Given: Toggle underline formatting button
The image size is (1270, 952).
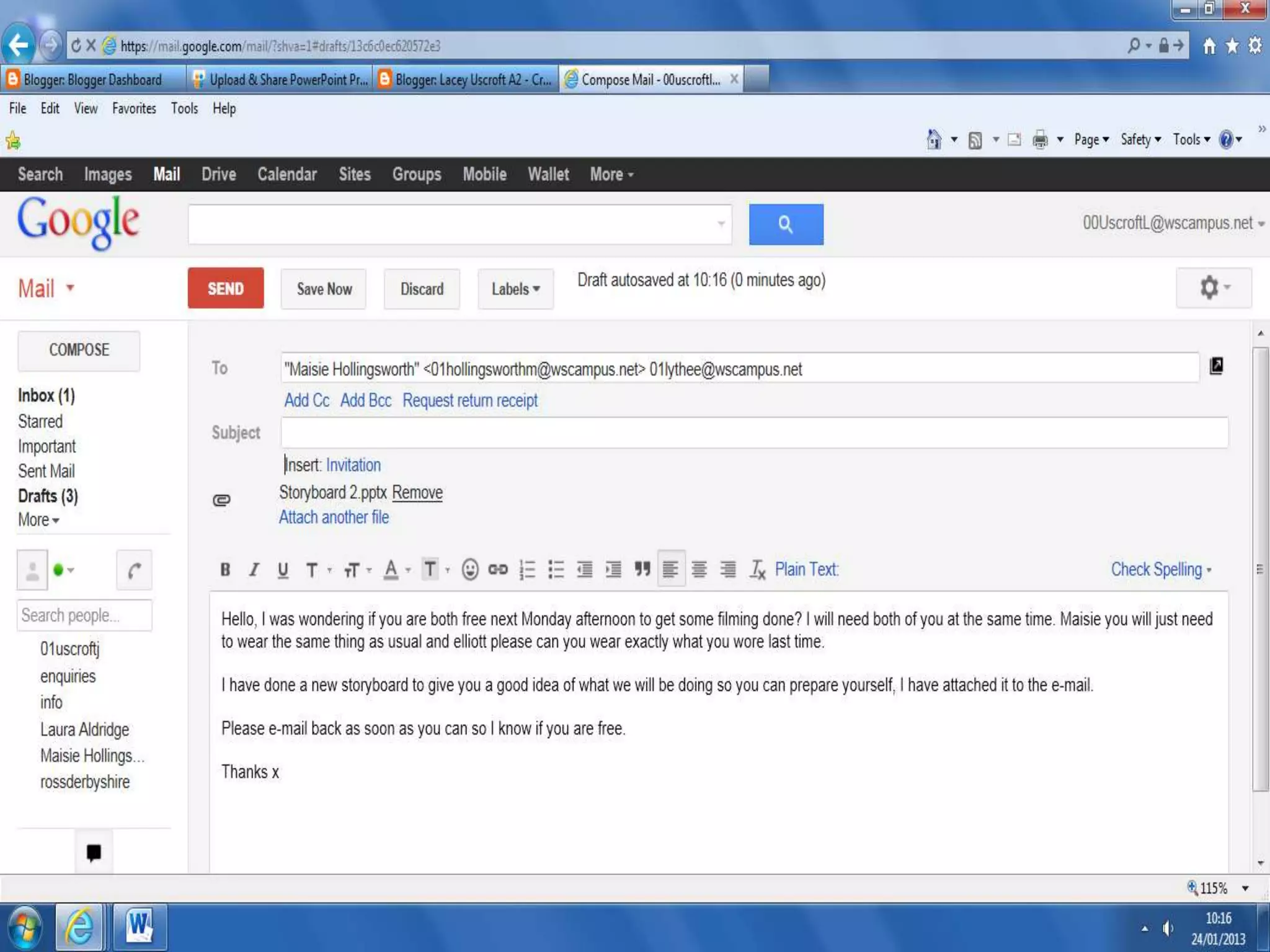Looking at the screenshot, I should 283,570.
